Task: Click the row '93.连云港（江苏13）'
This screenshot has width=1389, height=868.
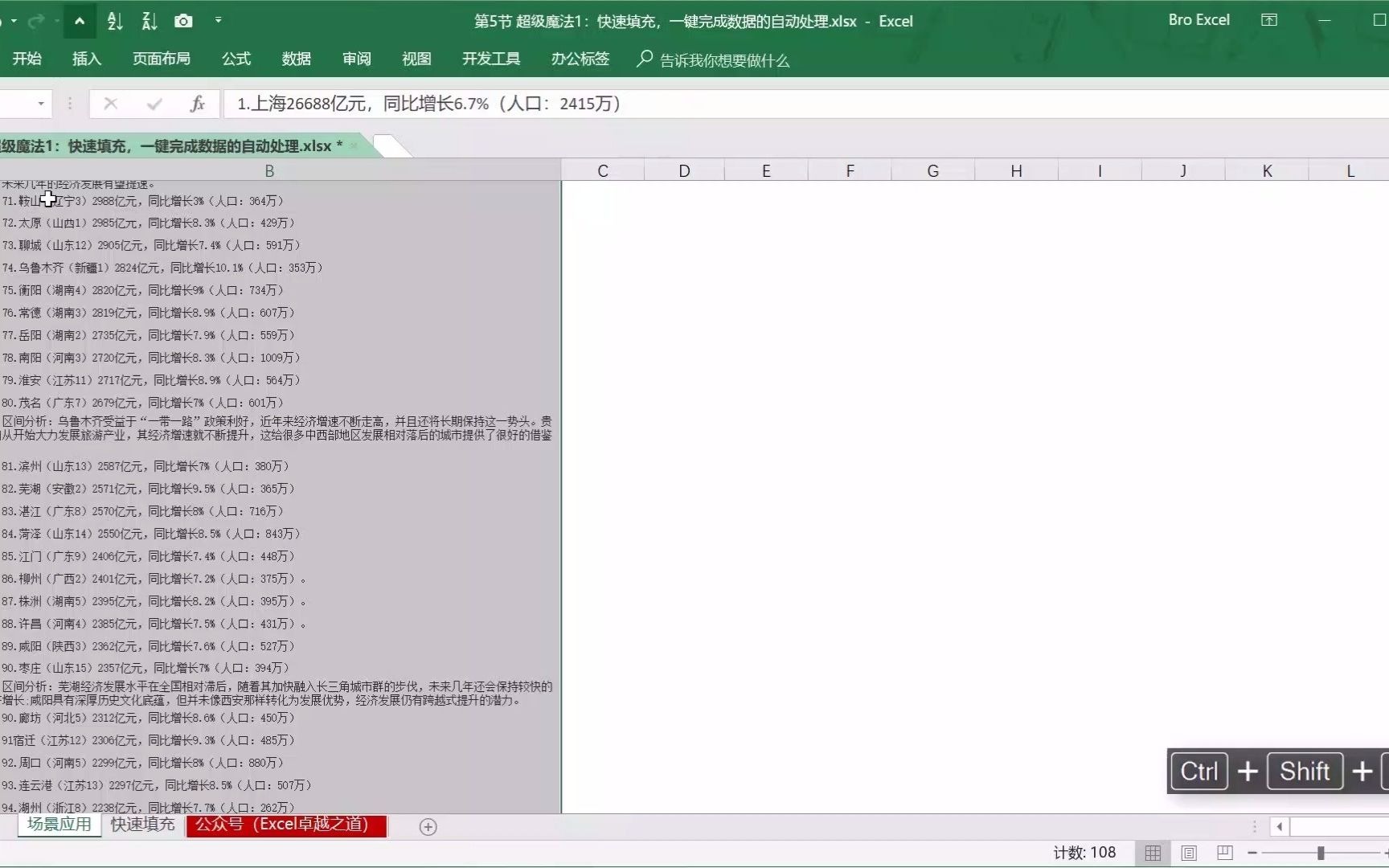Action: click(x=280, y=786)
